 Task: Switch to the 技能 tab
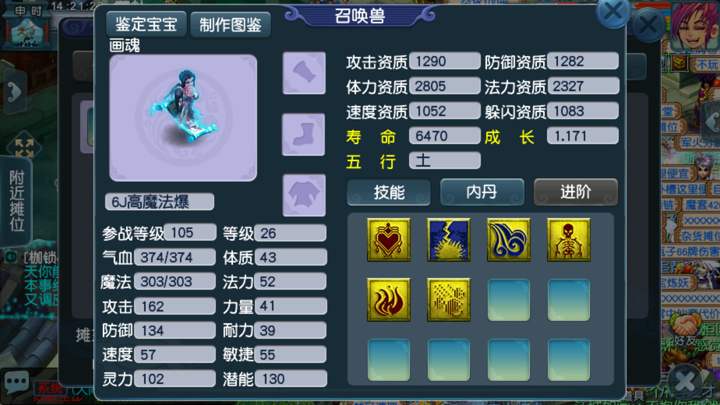click(389, 192)
